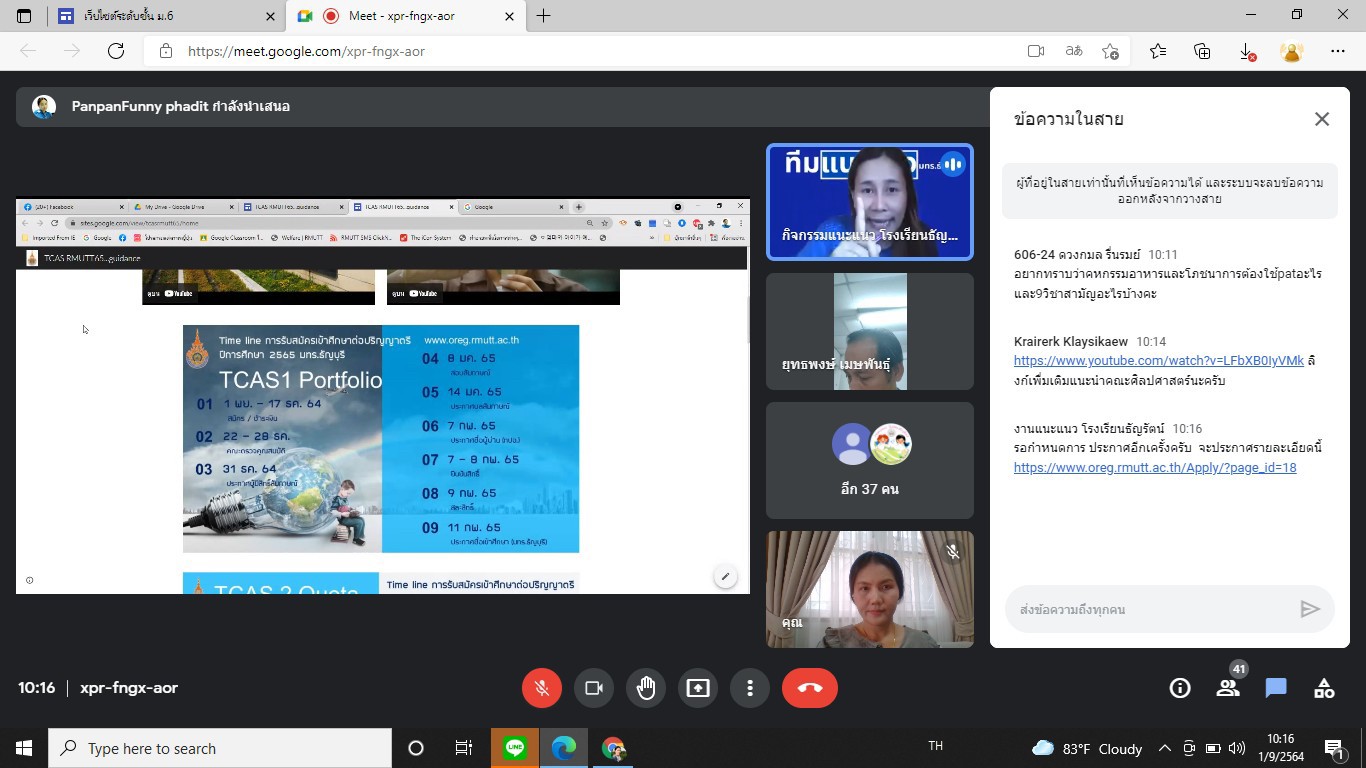Open the Favorites list icon
Image resolution: width=1366 pixels, height=768 pixels.
(x=1158, y=51)
